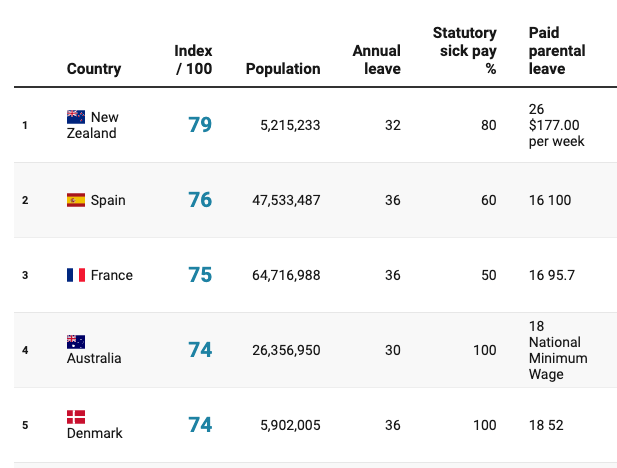Click the Denmark country name

(95, 433)
